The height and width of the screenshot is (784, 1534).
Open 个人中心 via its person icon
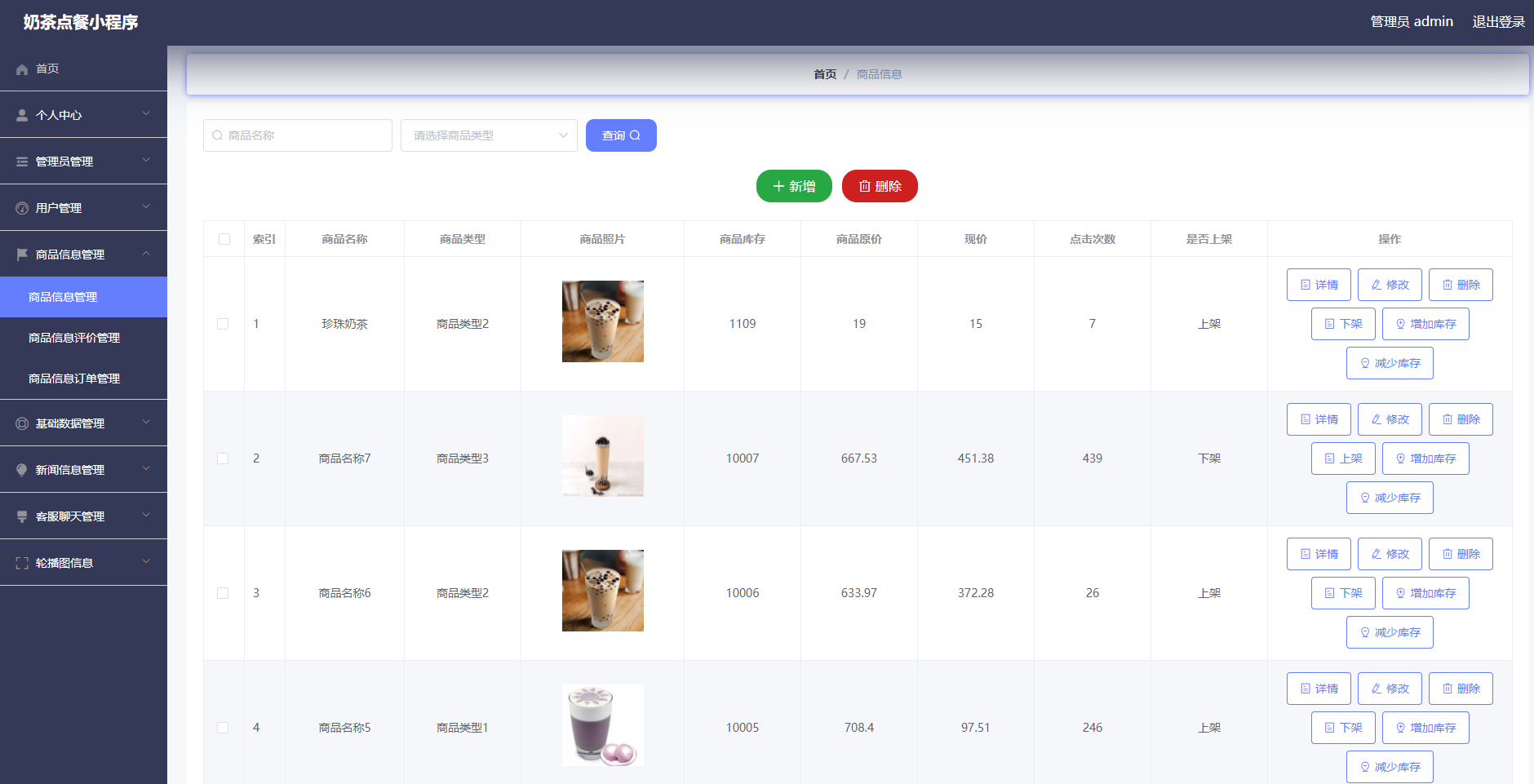pyautogui.click(x=21, y=114)
